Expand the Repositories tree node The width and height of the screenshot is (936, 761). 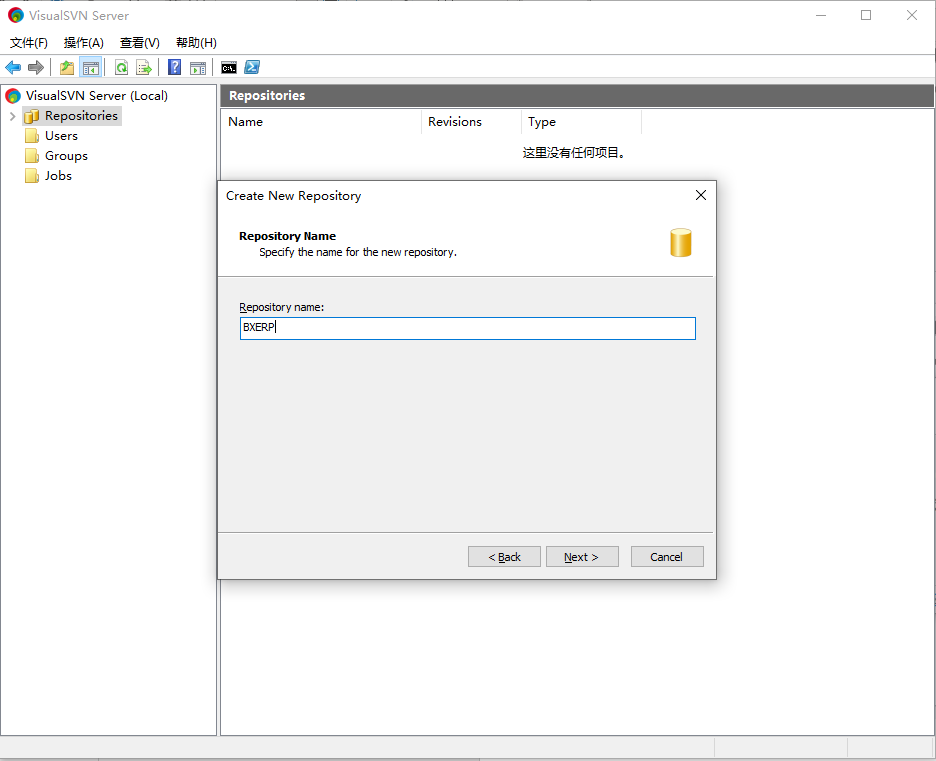pos(13,116)
